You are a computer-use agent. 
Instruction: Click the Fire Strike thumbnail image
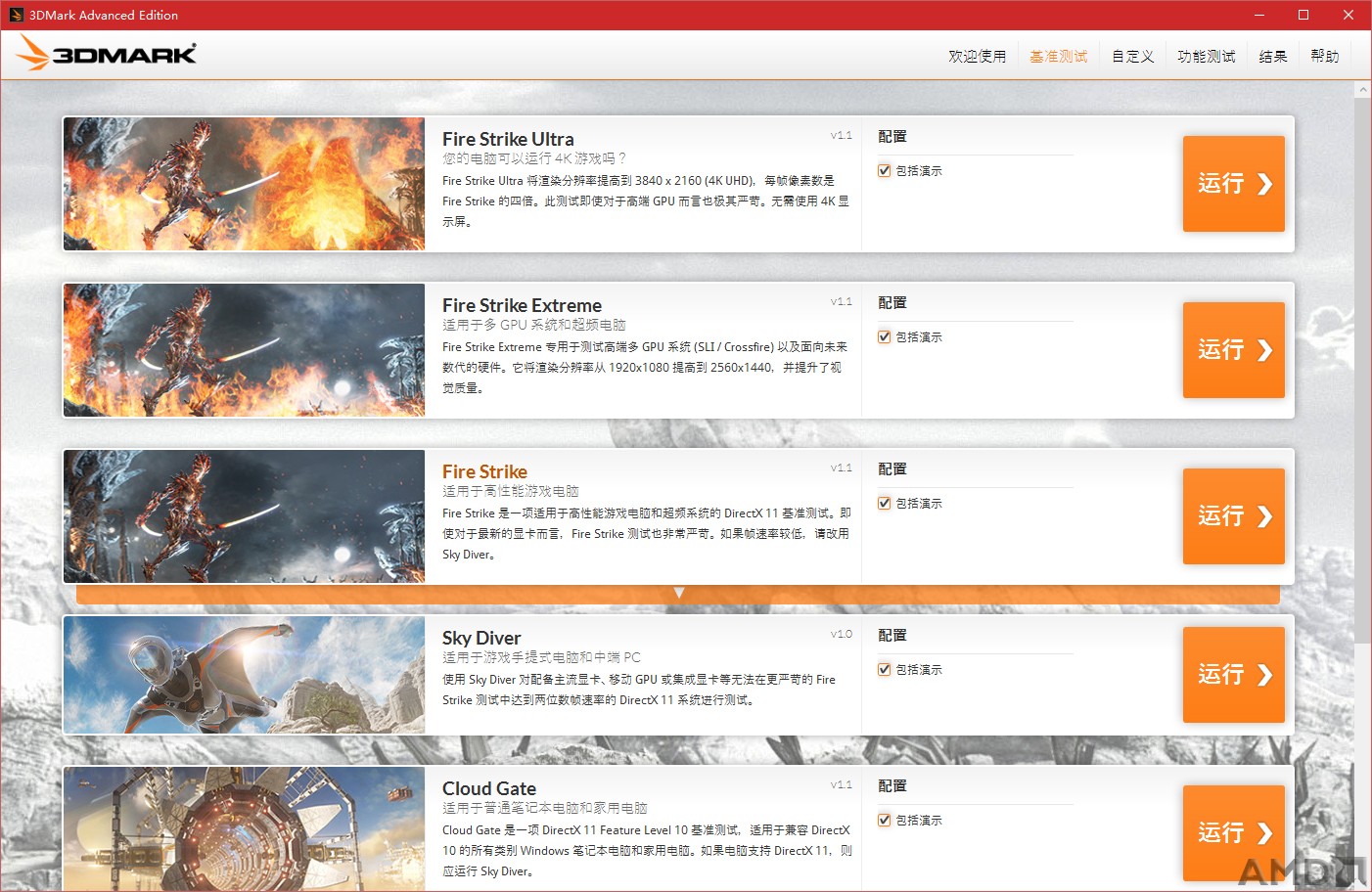tap(245, 516)
